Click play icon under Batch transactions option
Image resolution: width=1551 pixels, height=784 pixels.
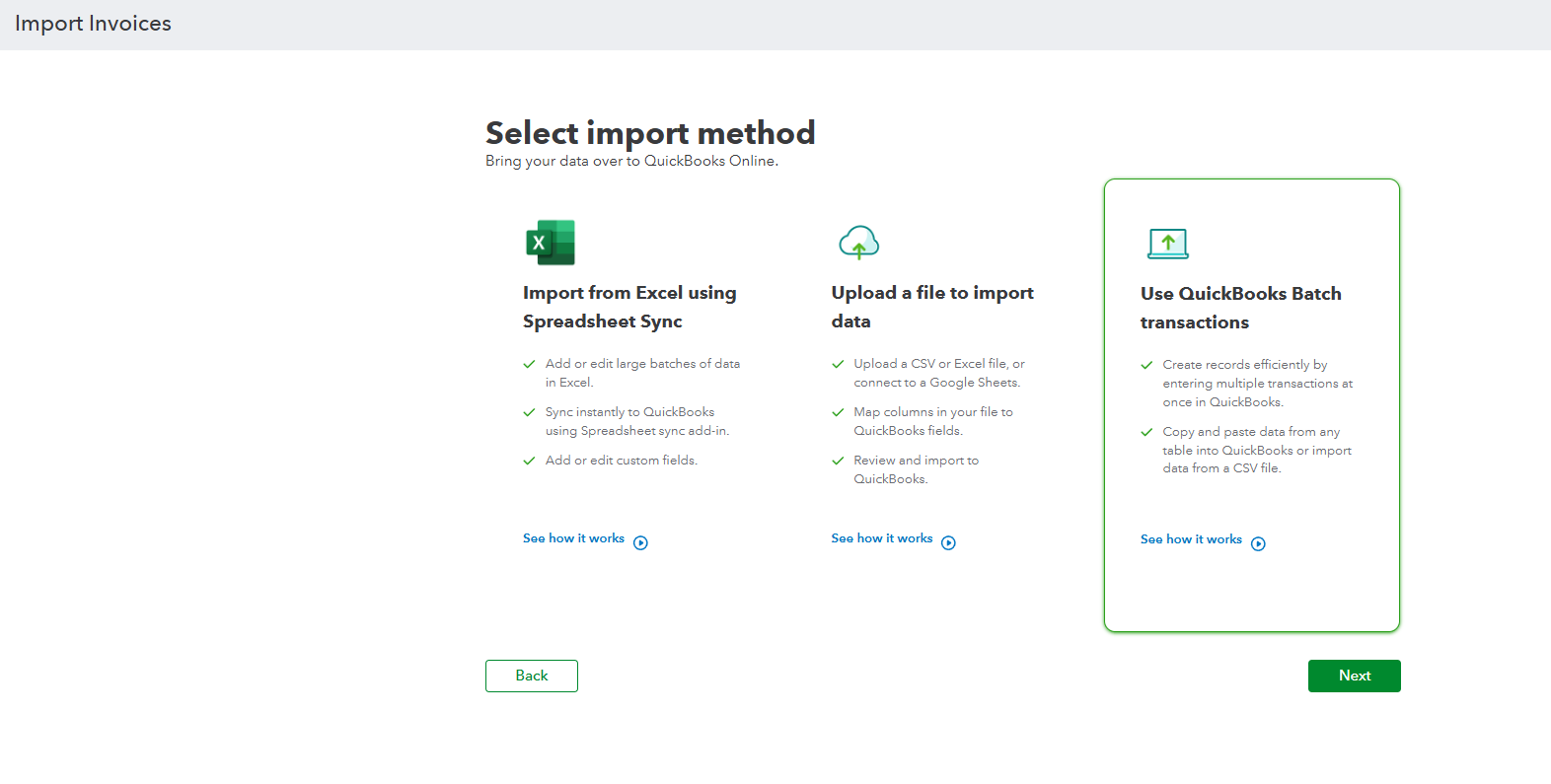1259,543
